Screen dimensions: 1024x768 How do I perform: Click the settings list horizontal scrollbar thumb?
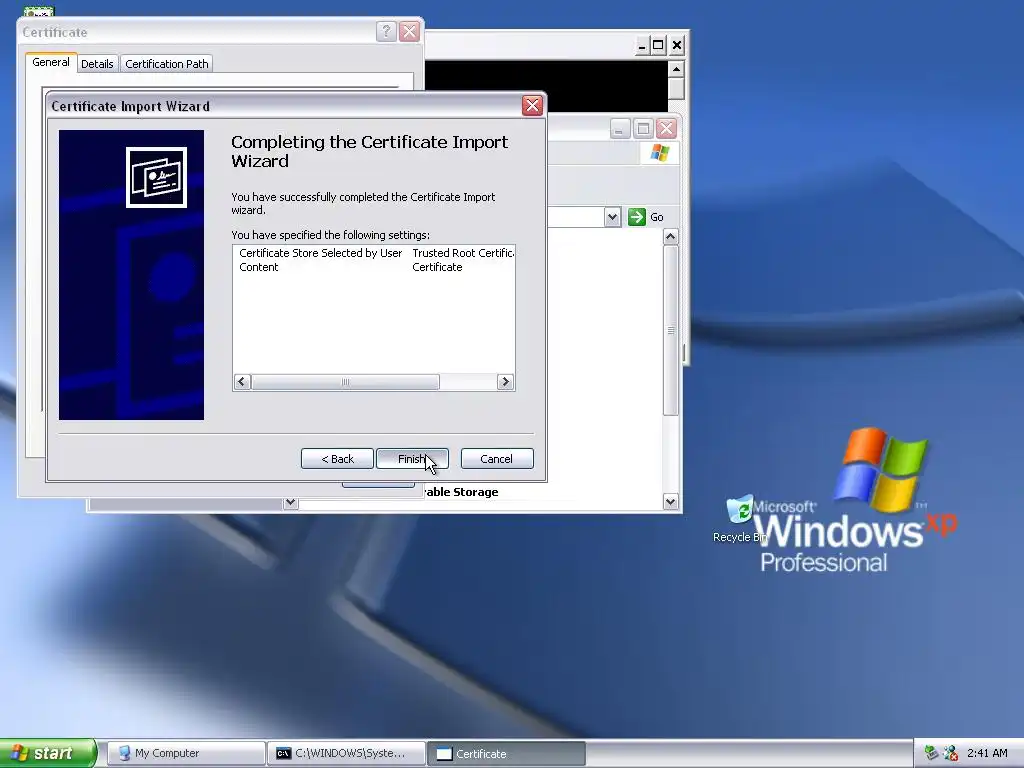(345, 382)
